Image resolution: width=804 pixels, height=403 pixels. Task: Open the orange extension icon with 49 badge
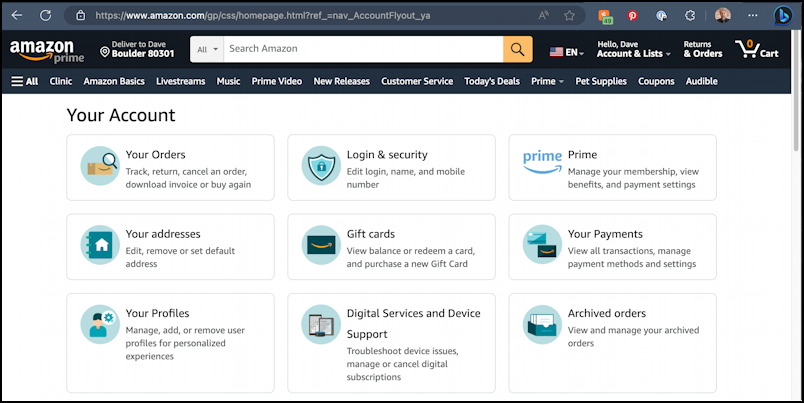pos(606,16)
